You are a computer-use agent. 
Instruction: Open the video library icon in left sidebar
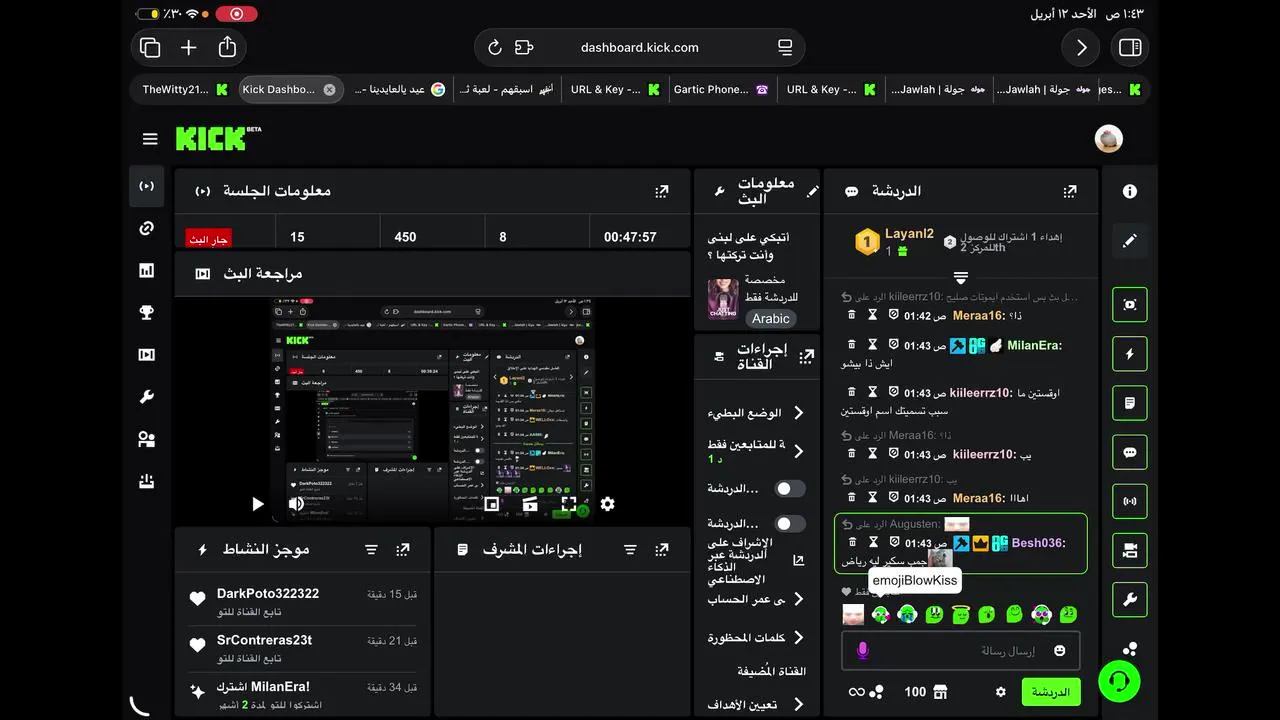147,354
